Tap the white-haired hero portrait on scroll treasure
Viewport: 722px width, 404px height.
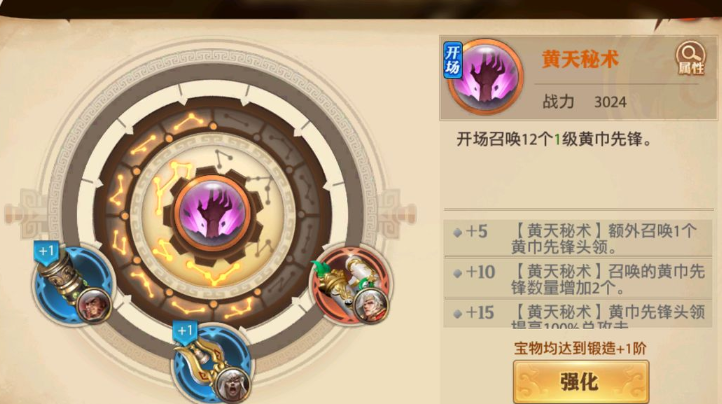pos(371,305)
